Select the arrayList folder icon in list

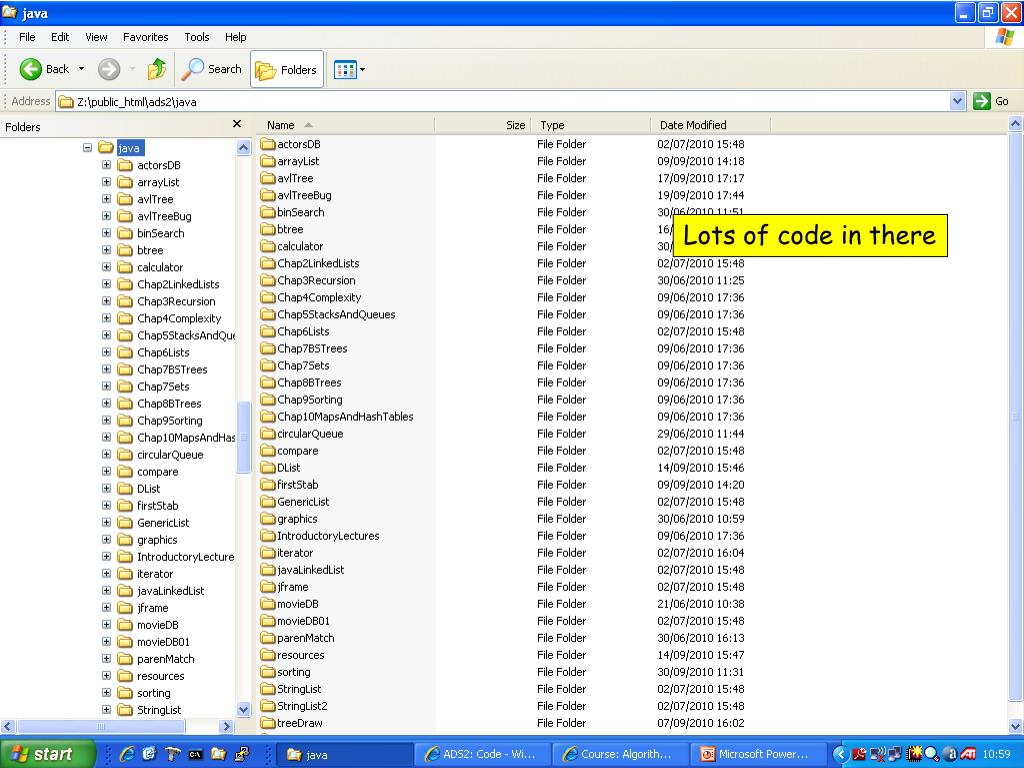[x=268, y=161]
